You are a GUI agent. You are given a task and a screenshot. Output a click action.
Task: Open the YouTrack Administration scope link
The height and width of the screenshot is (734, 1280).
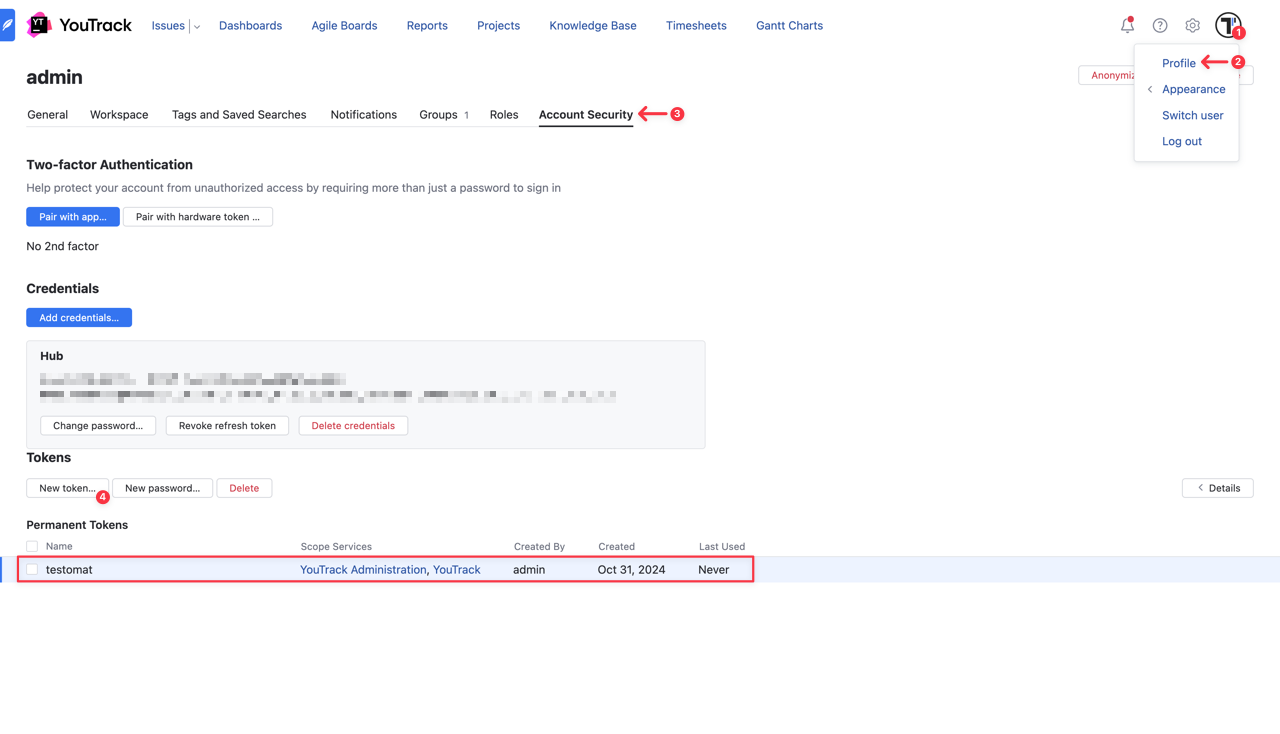[362, 568]
